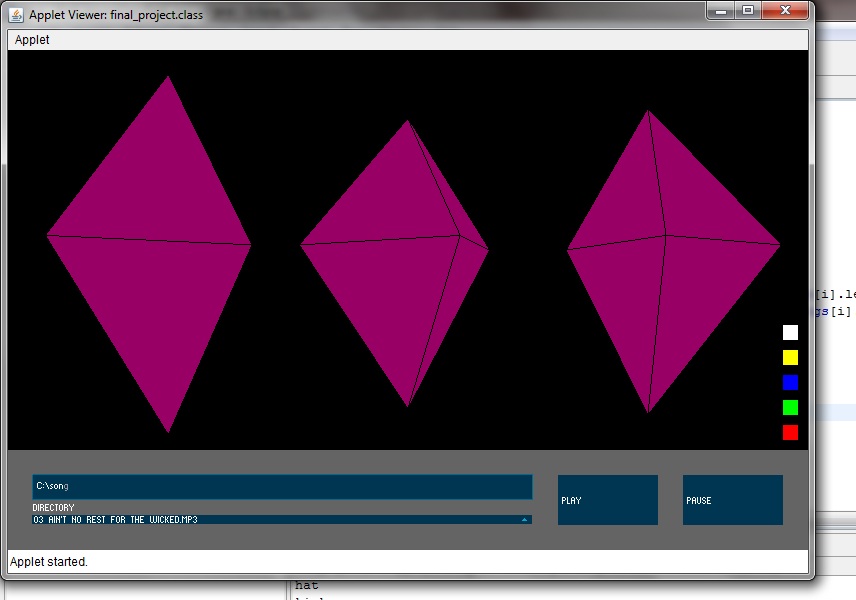Click the Java applet icon in title bar
This screenshot has width=856, height=600.
tap(16, 15)
